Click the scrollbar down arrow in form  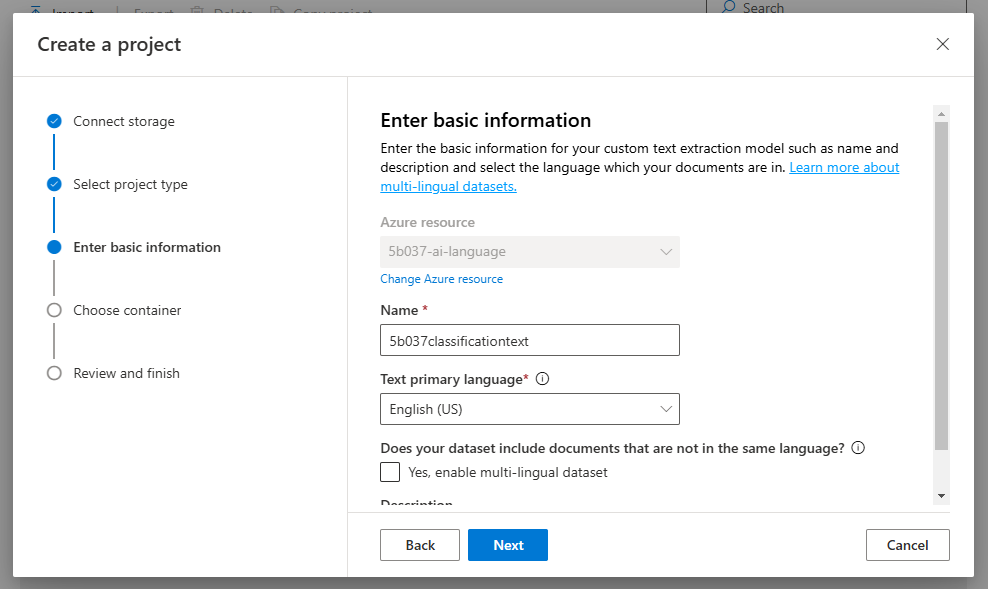click(x=941, y=496)
